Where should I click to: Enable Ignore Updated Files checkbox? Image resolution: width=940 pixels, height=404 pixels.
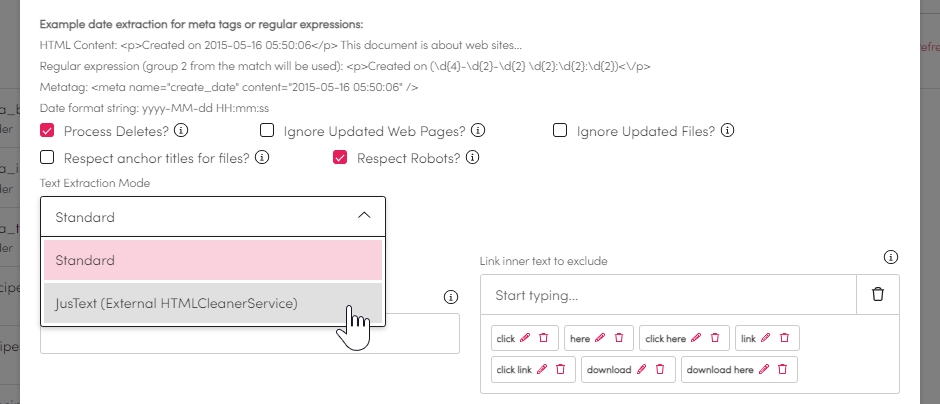560,131
